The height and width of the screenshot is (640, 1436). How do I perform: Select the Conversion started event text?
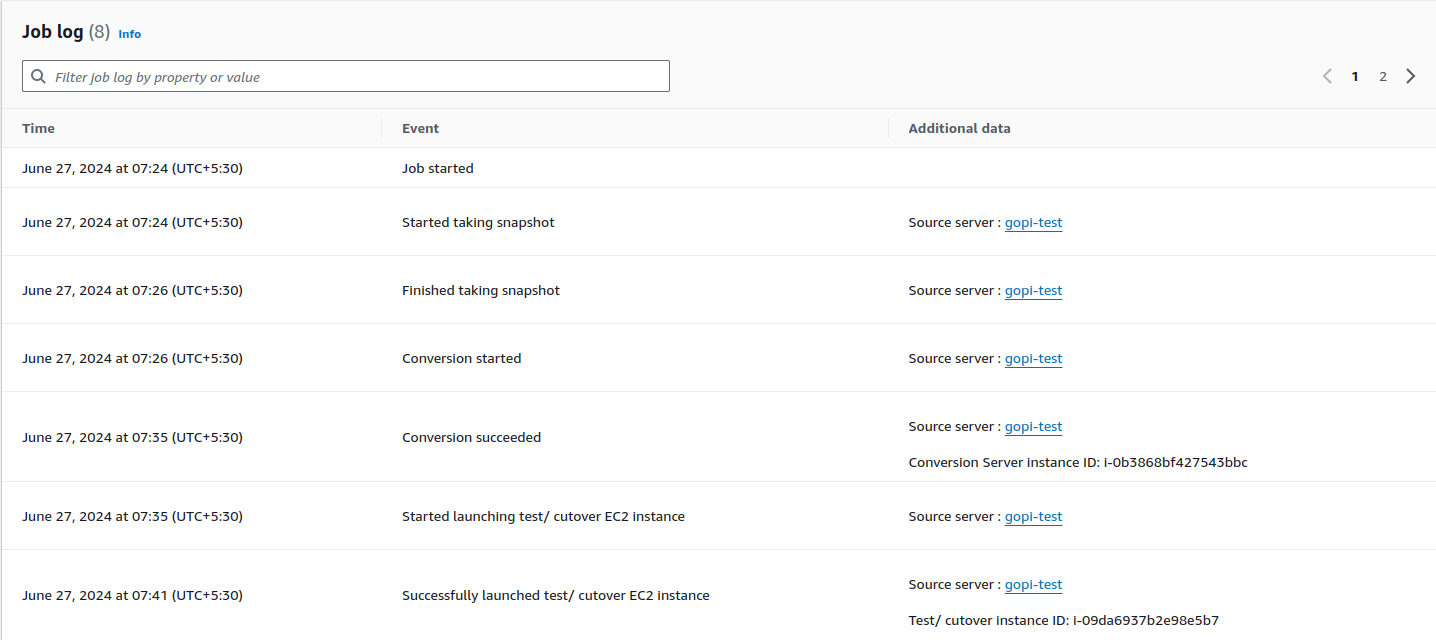461,359
